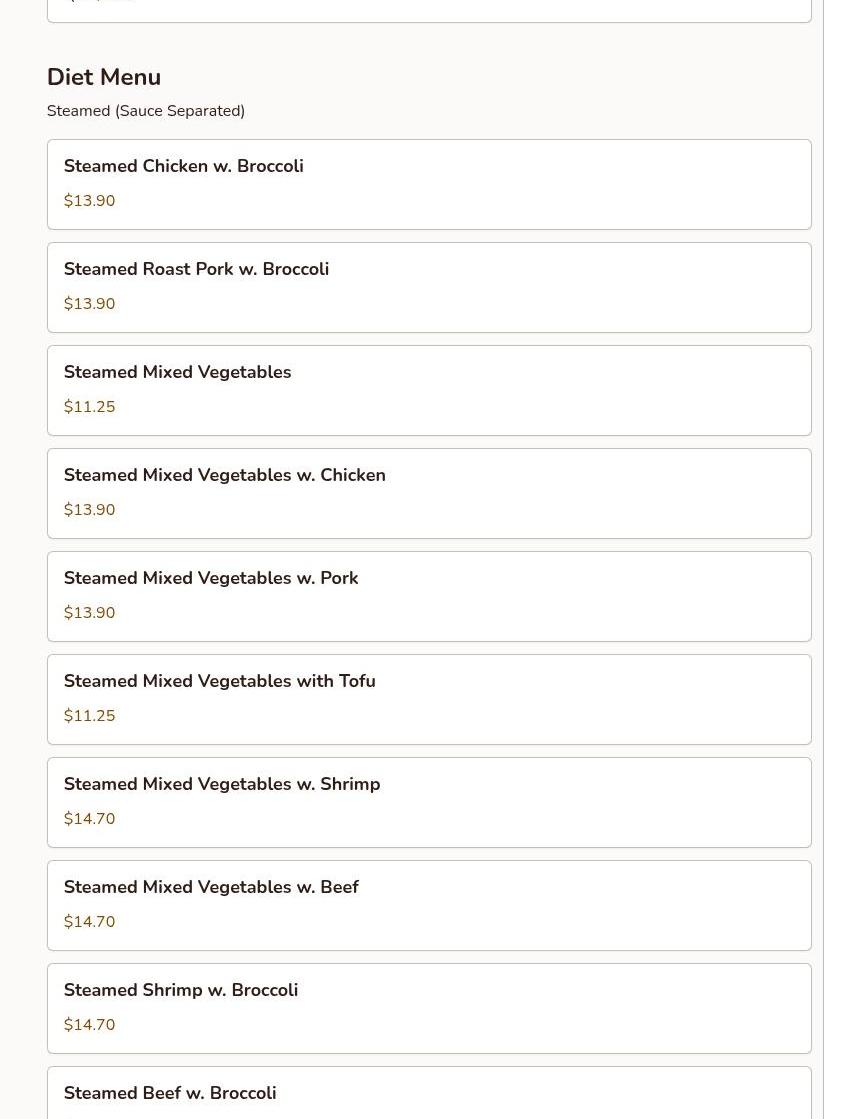
Task: Open Steamed Roast Pork w. Broccoli item
Action: point(196,269)
